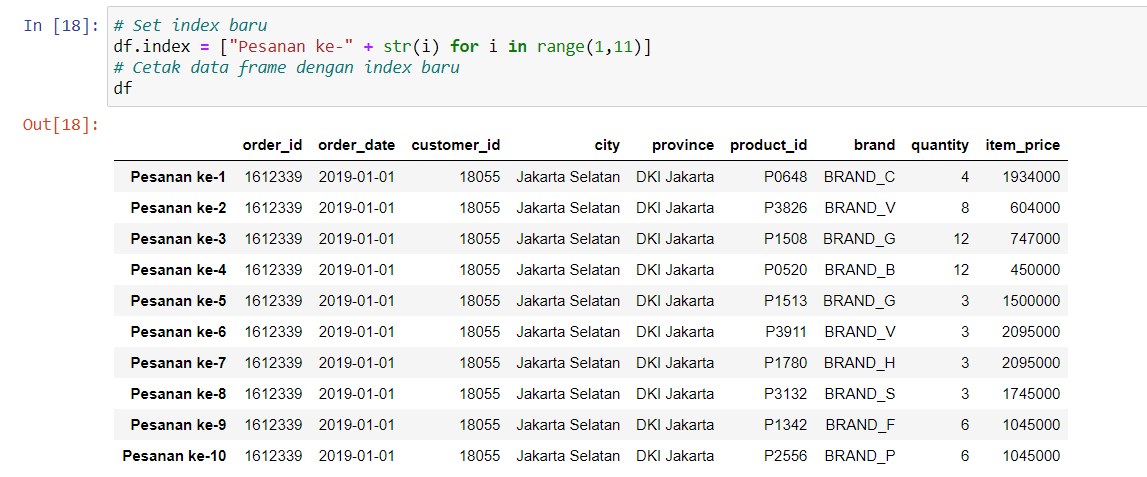The height and width of the screenshot is (477, 1147).
Task: Click item price 604000
Action: point(1035,208)
